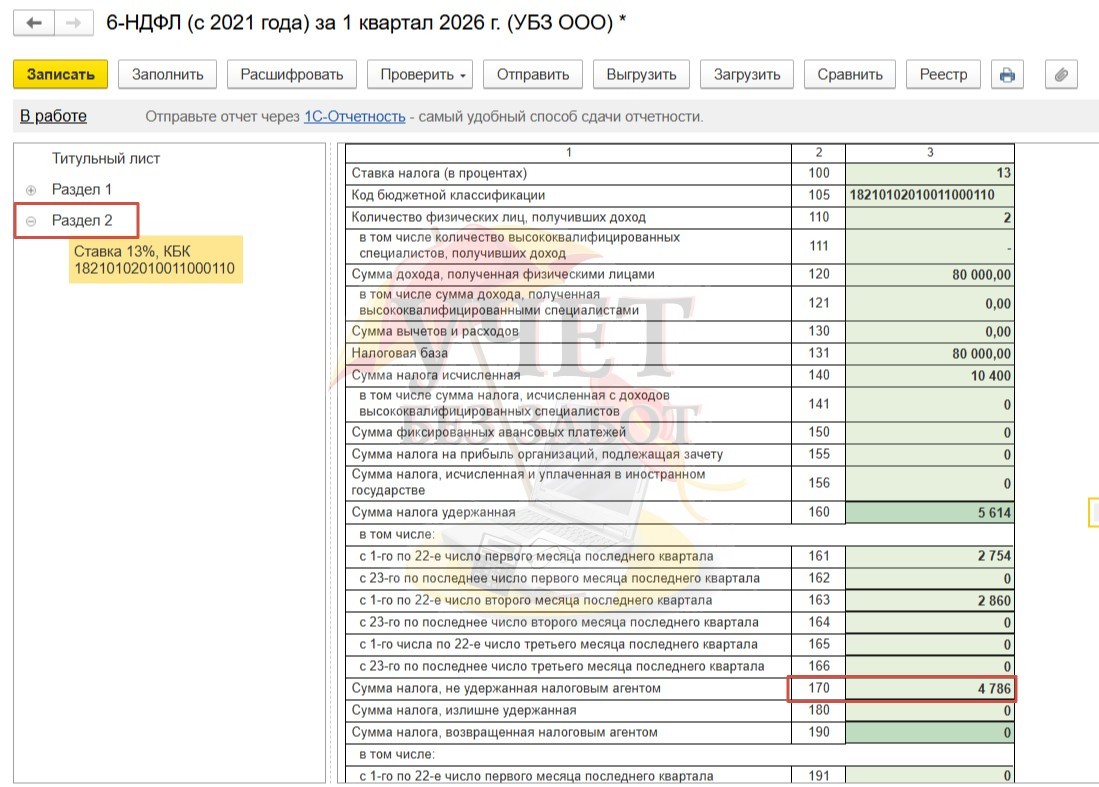The height and width of the screenshot is (787, 1099).
Task: Click the Выгрузить button
Action: [x=641, y=74]
